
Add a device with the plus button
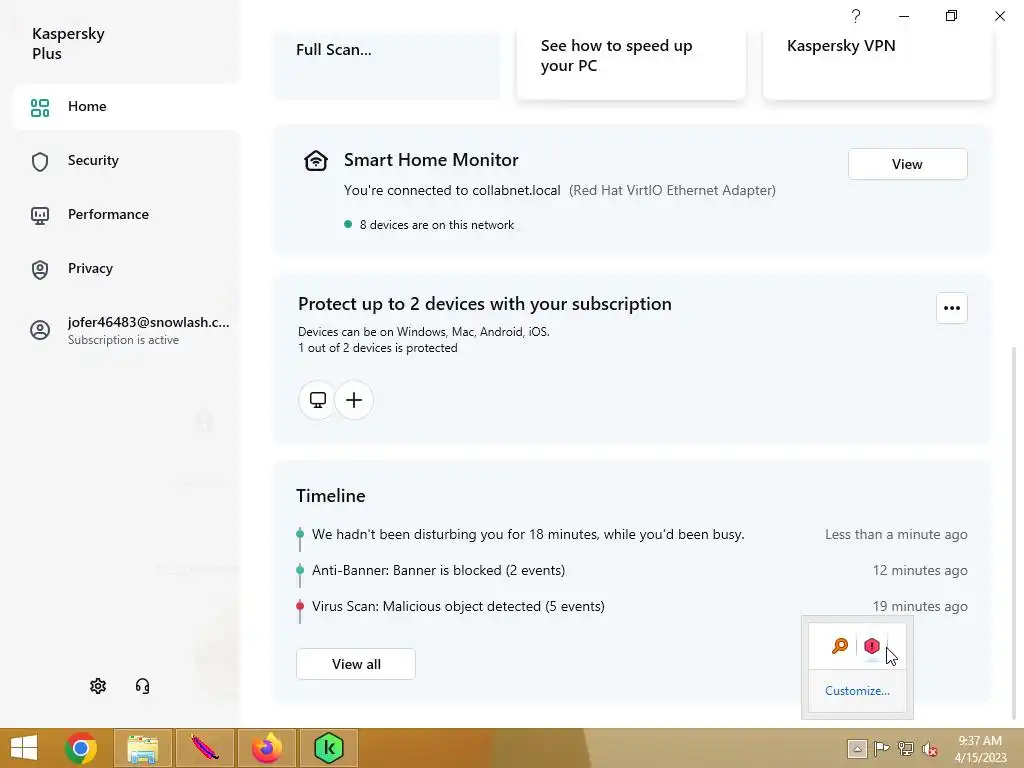pyautogui.click(x=354, y=400)
